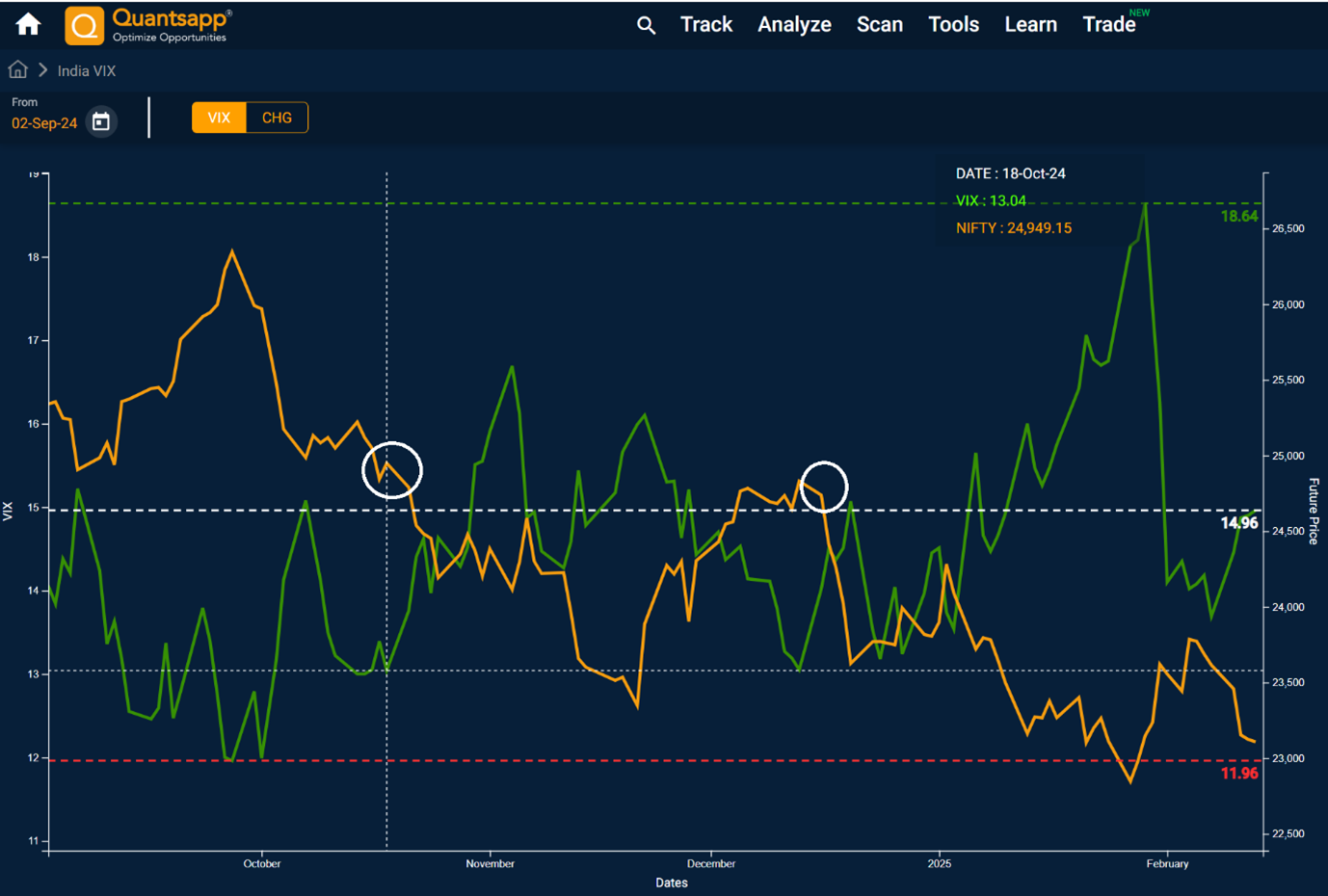Viewport: 1328px width, 896px height.
Task: Click the Quantsapp orange logo icon
Action: click(85, 26)
